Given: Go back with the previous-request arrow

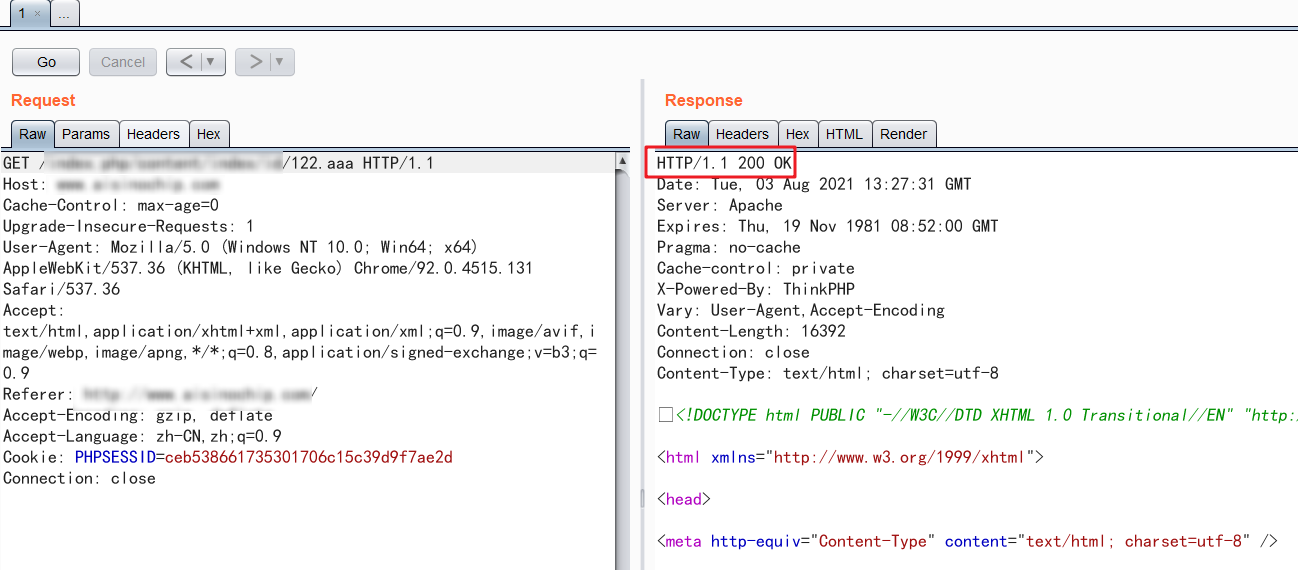Looking at the screenshot, I should 186,62.
